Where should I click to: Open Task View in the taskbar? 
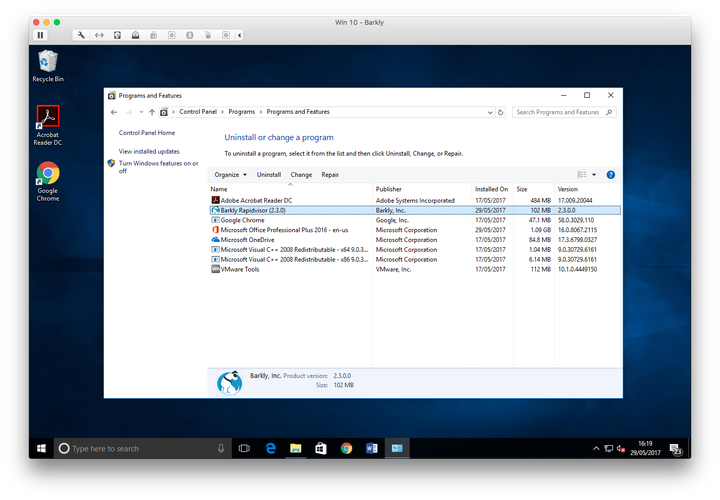[x=244, y=449]
